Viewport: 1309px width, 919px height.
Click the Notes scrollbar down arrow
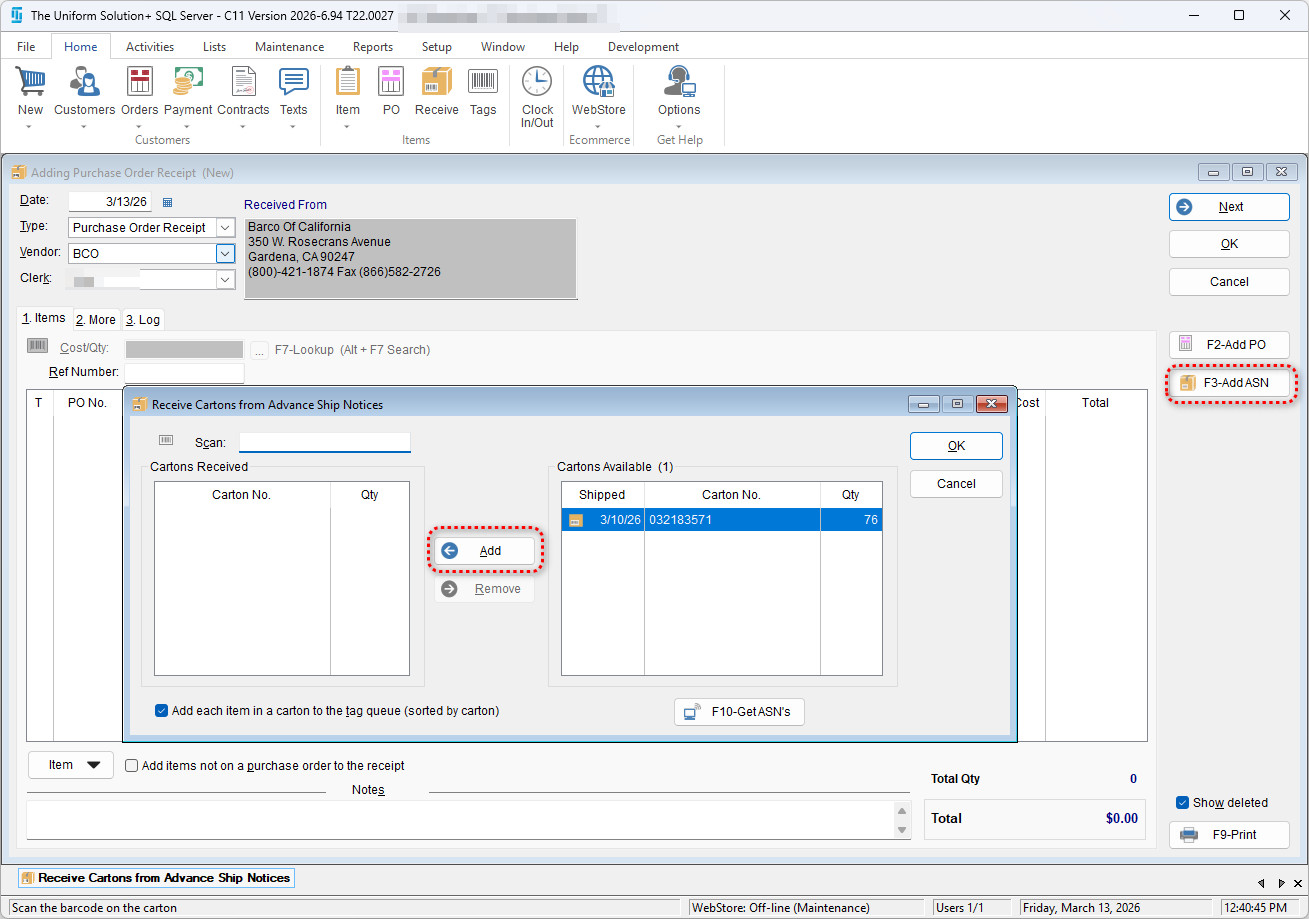click(x=902, y=830)
